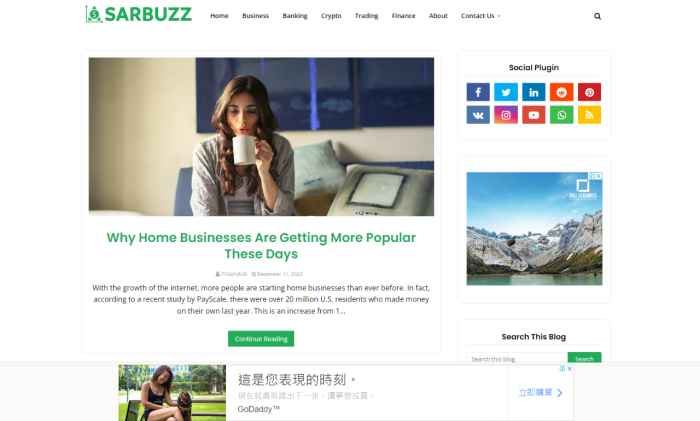Open the RSS feed icon
Screen dimensions: 700x421
coord(589,115)
